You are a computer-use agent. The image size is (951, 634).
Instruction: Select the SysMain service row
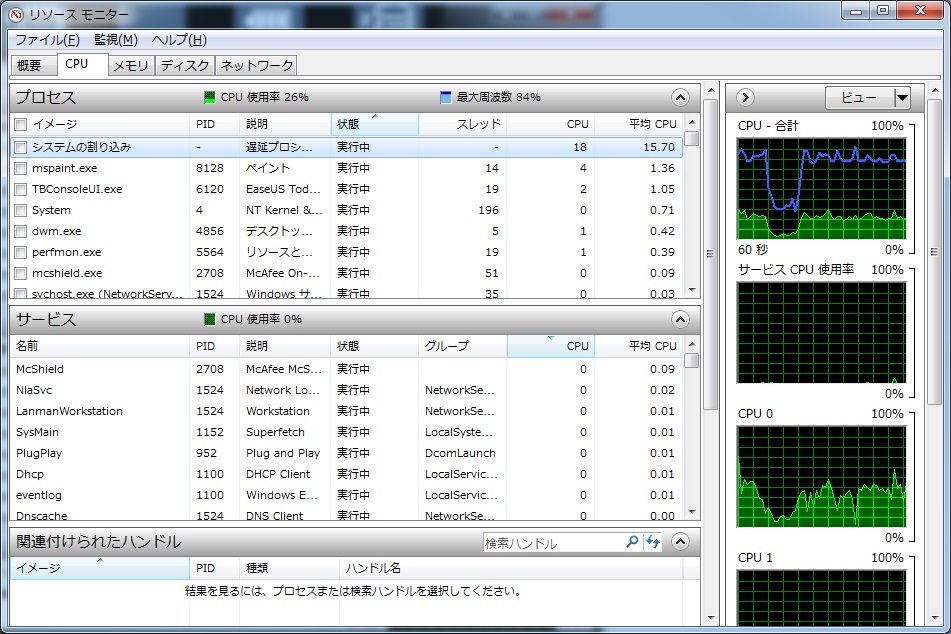point(346,432)
